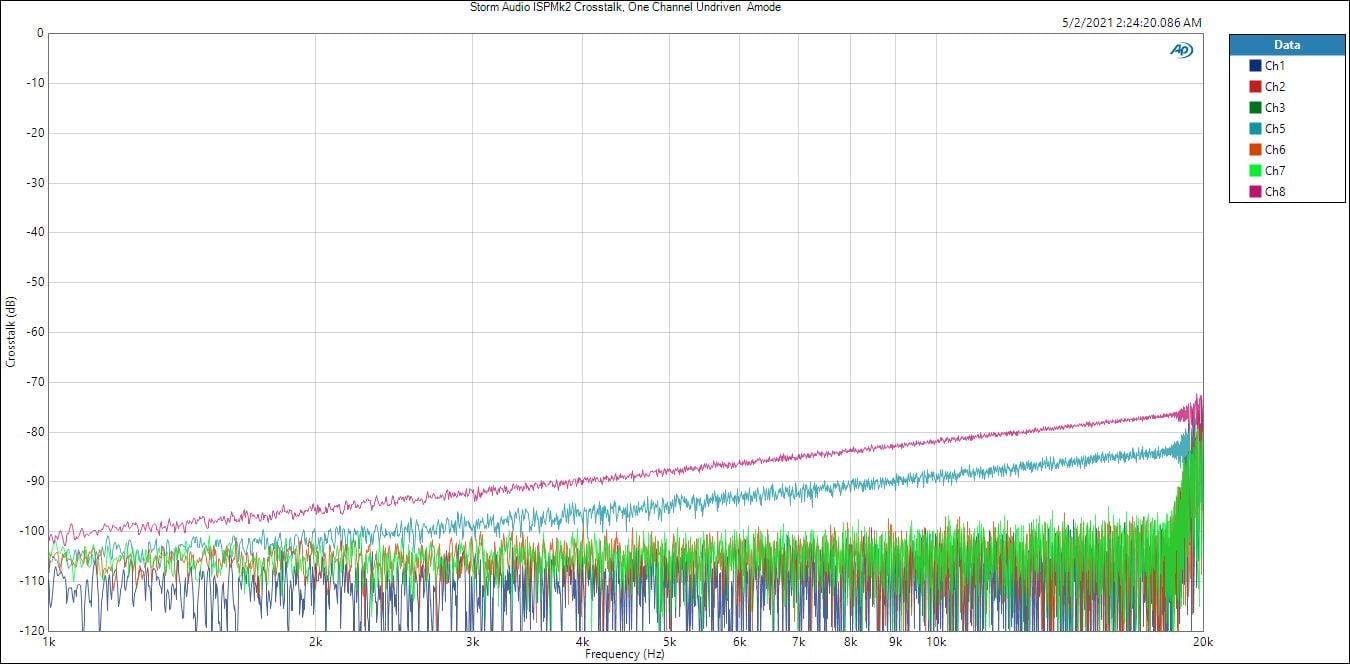Click the -120 tick label on crosstalk axis
The image size is (1350, 664).
(30, 631)
